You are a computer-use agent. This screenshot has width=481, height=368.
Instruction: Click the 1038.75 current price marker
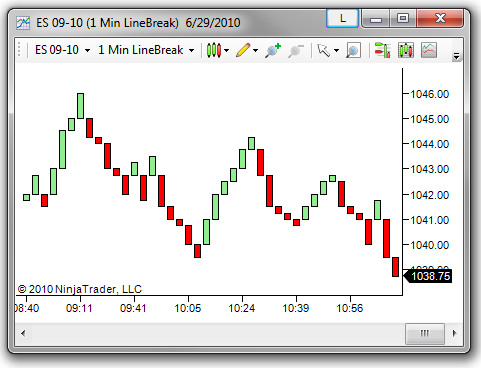coord(428,276)
